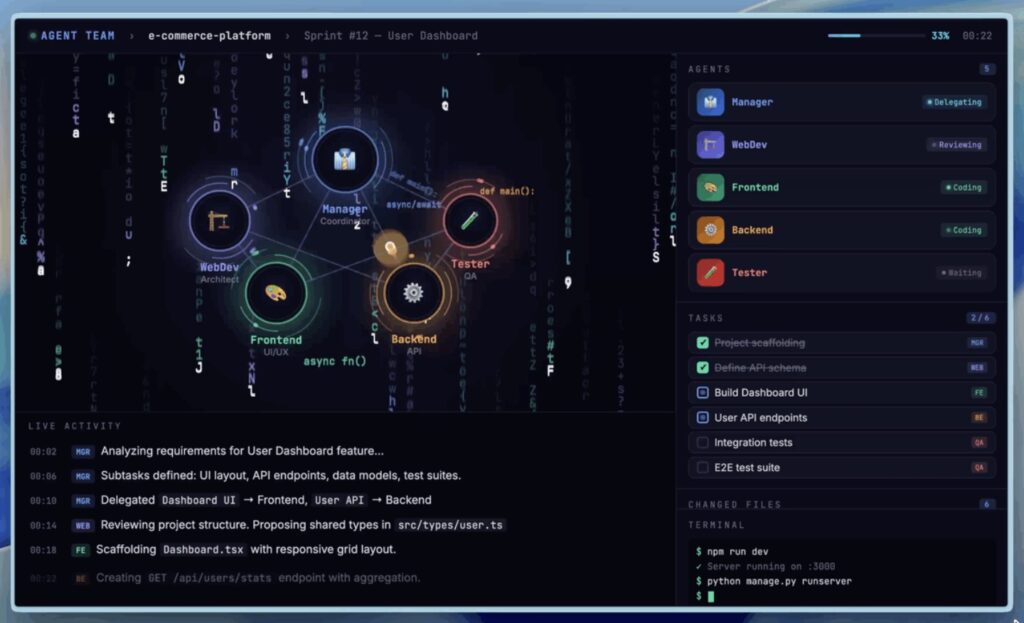Select the Backend gear icon in agents list

(x=710, y=230)
